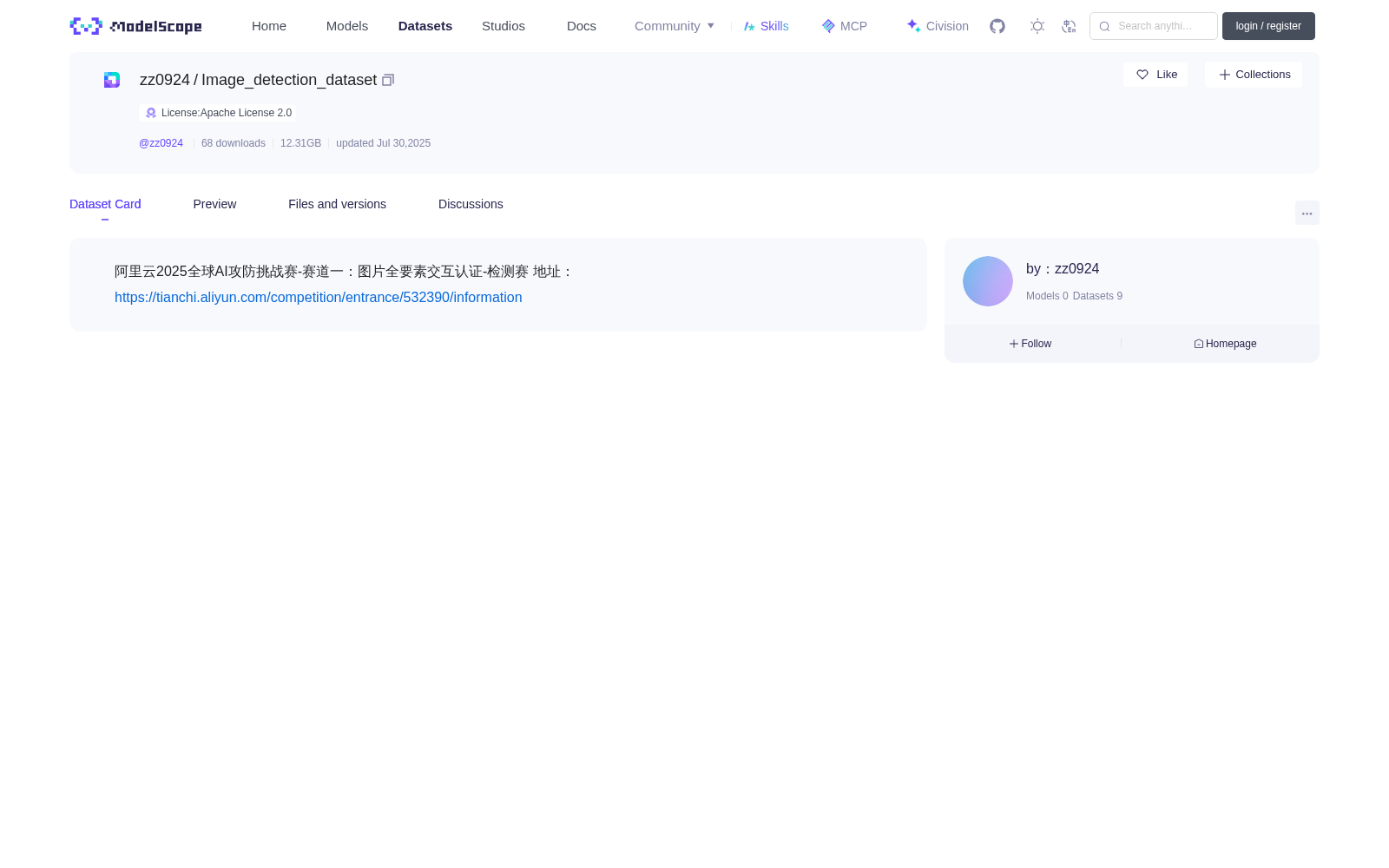Click the zz0924 profile avatar circle
The height and width of the screenshot is (868, 1389).
(988, 281)
